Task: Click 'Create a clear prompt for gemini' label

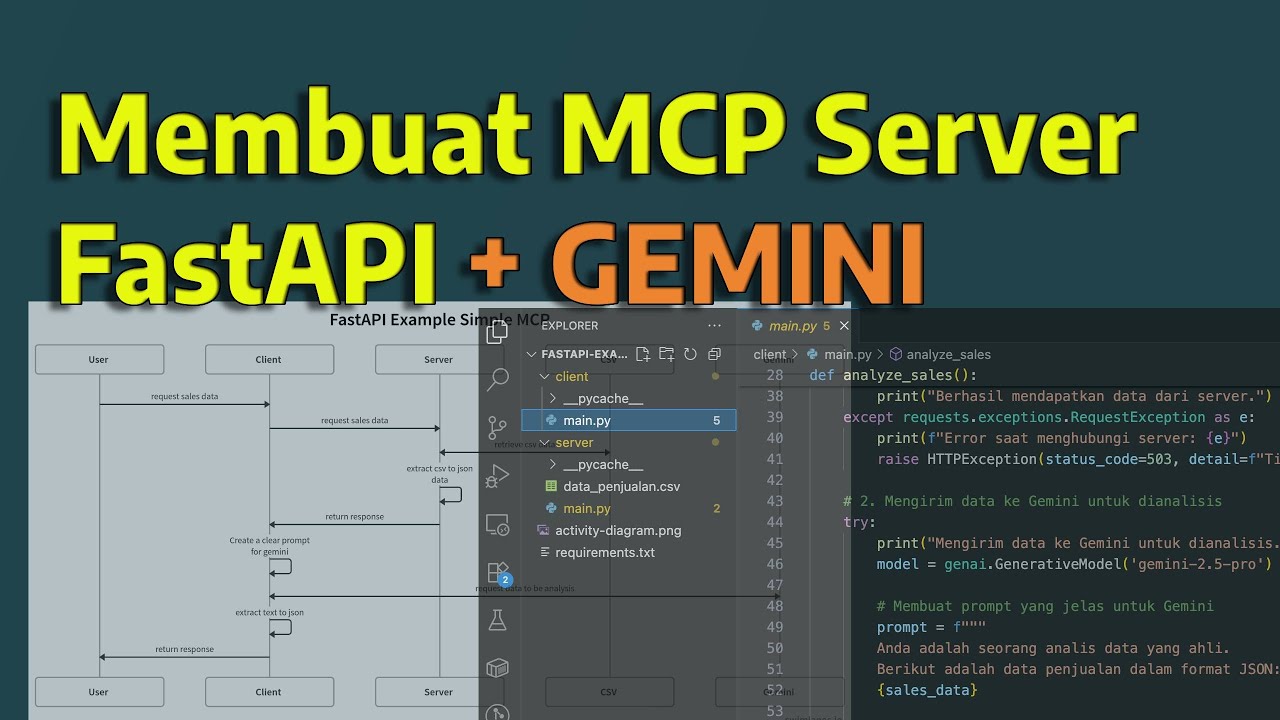Action: click(269, 546)
